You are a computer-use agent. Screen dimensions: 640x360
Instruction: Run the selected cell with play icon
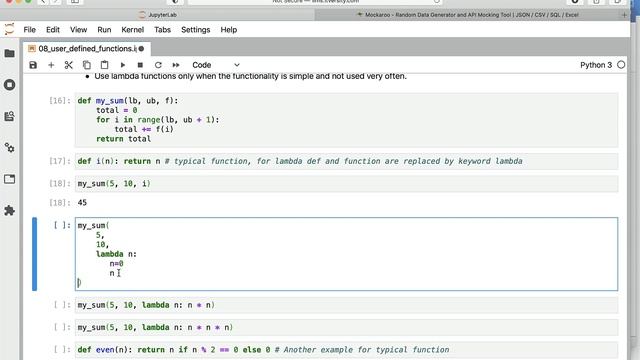(x=122, y=65)
